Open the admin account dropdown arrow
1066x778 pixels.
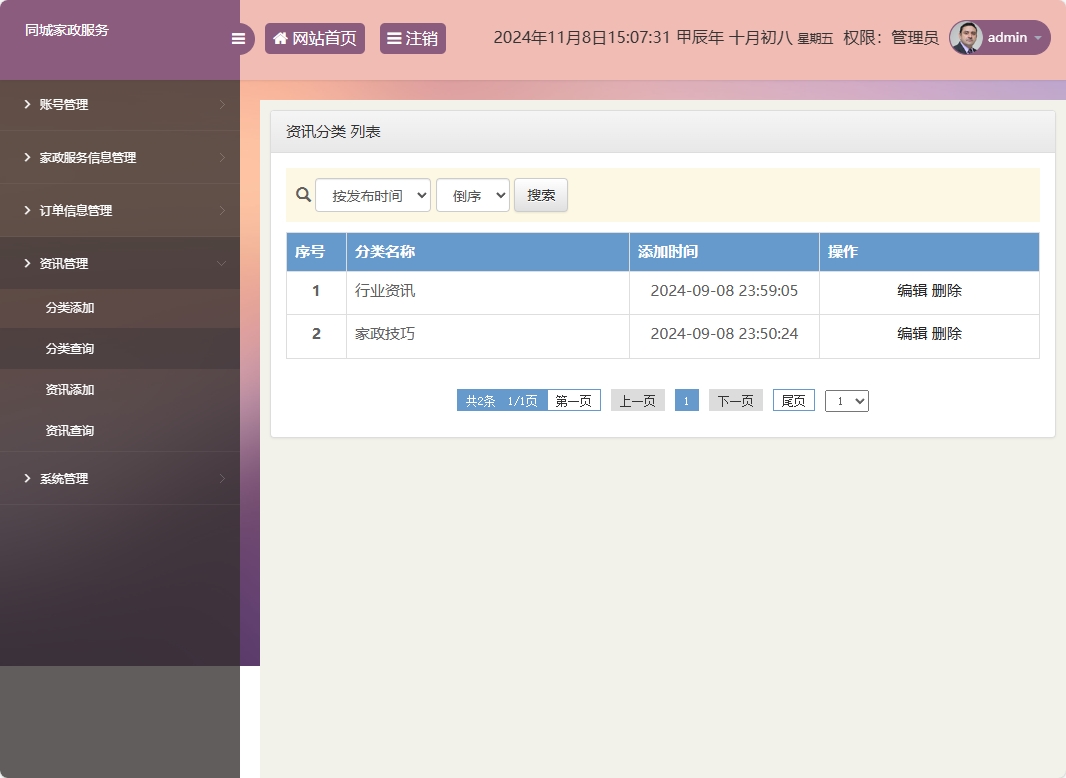[x=1040, y=38]
